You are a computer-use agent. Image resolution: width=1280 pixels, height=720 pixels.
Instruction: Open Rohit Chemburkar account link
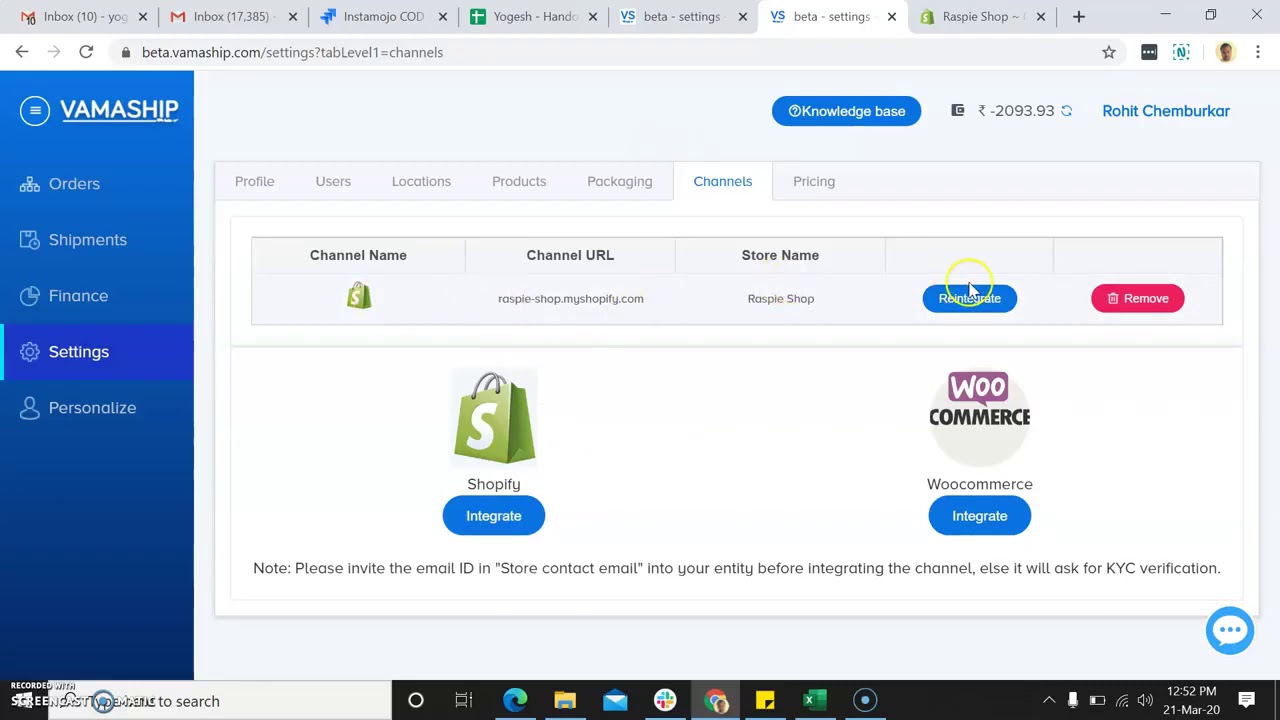tap(1165, 110)
